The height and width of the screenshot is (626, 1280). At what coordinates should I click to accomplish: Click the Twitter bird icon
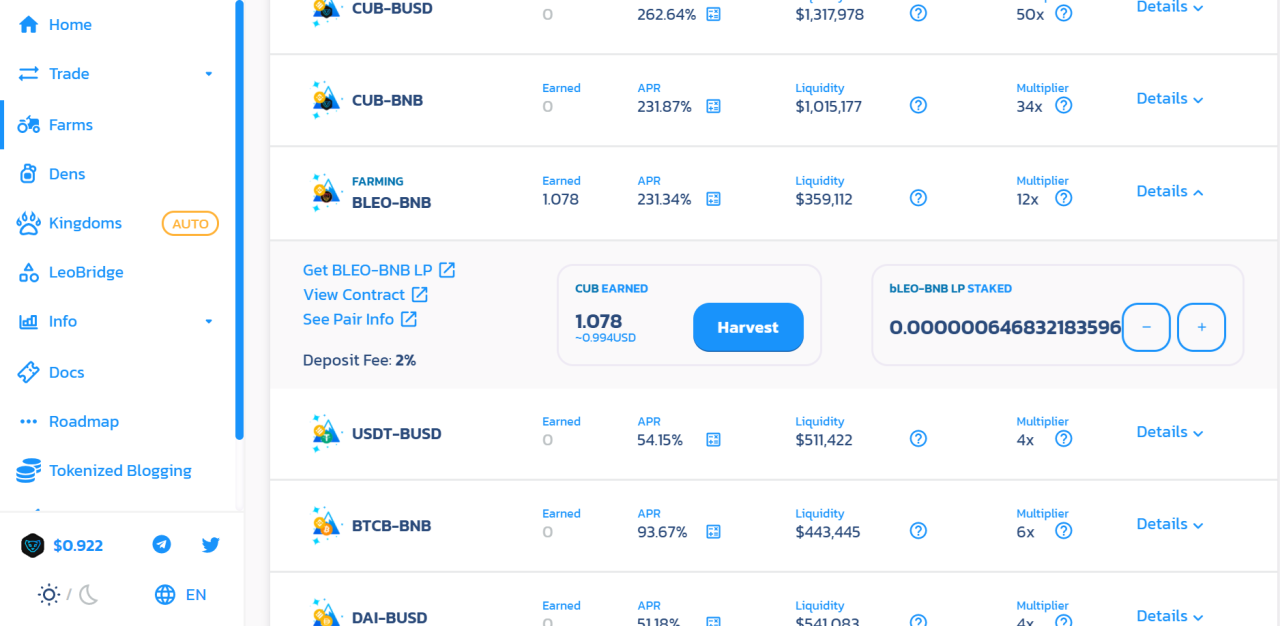pos(210,545)
